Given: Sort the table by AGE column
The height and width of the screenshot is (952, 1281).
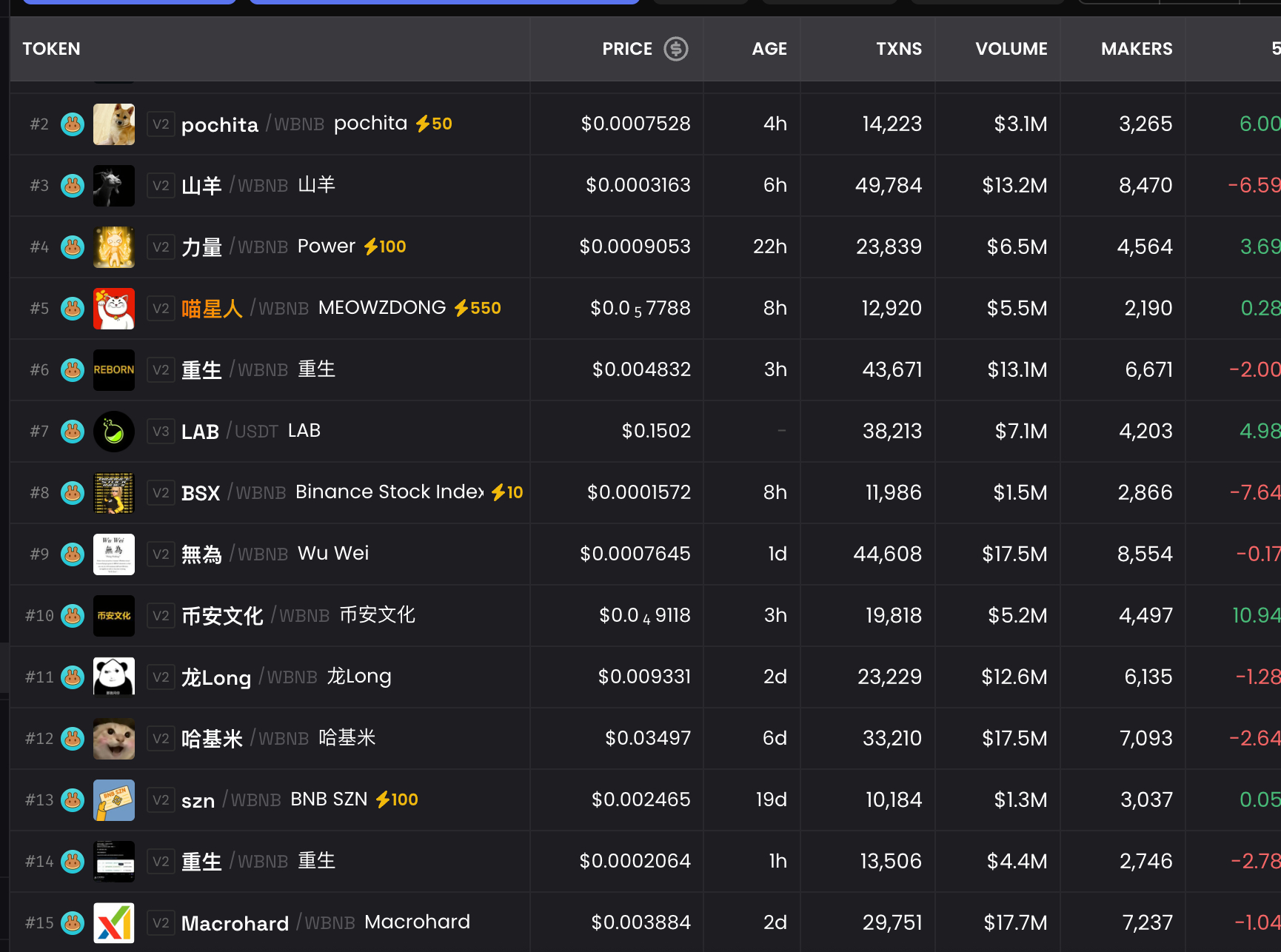Looking at the screenshot, I should 769,49.
